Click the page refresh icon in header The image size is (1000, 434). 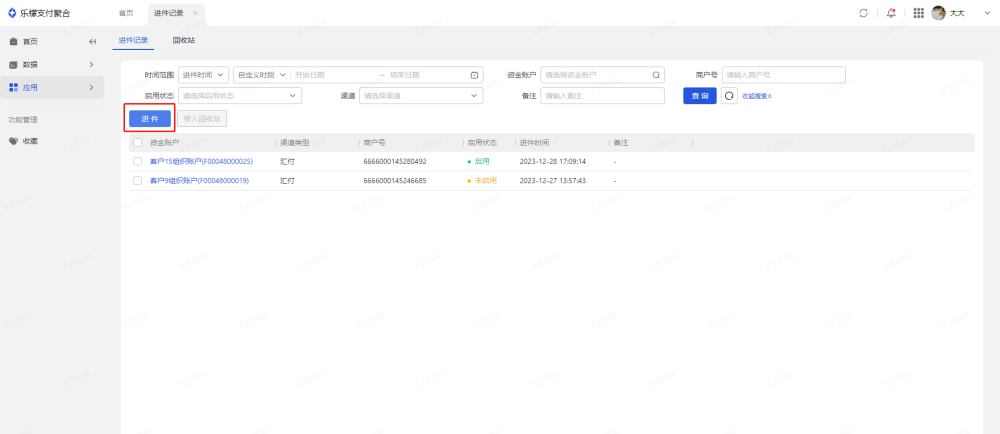pyautogui.click(x=864, y=13)
